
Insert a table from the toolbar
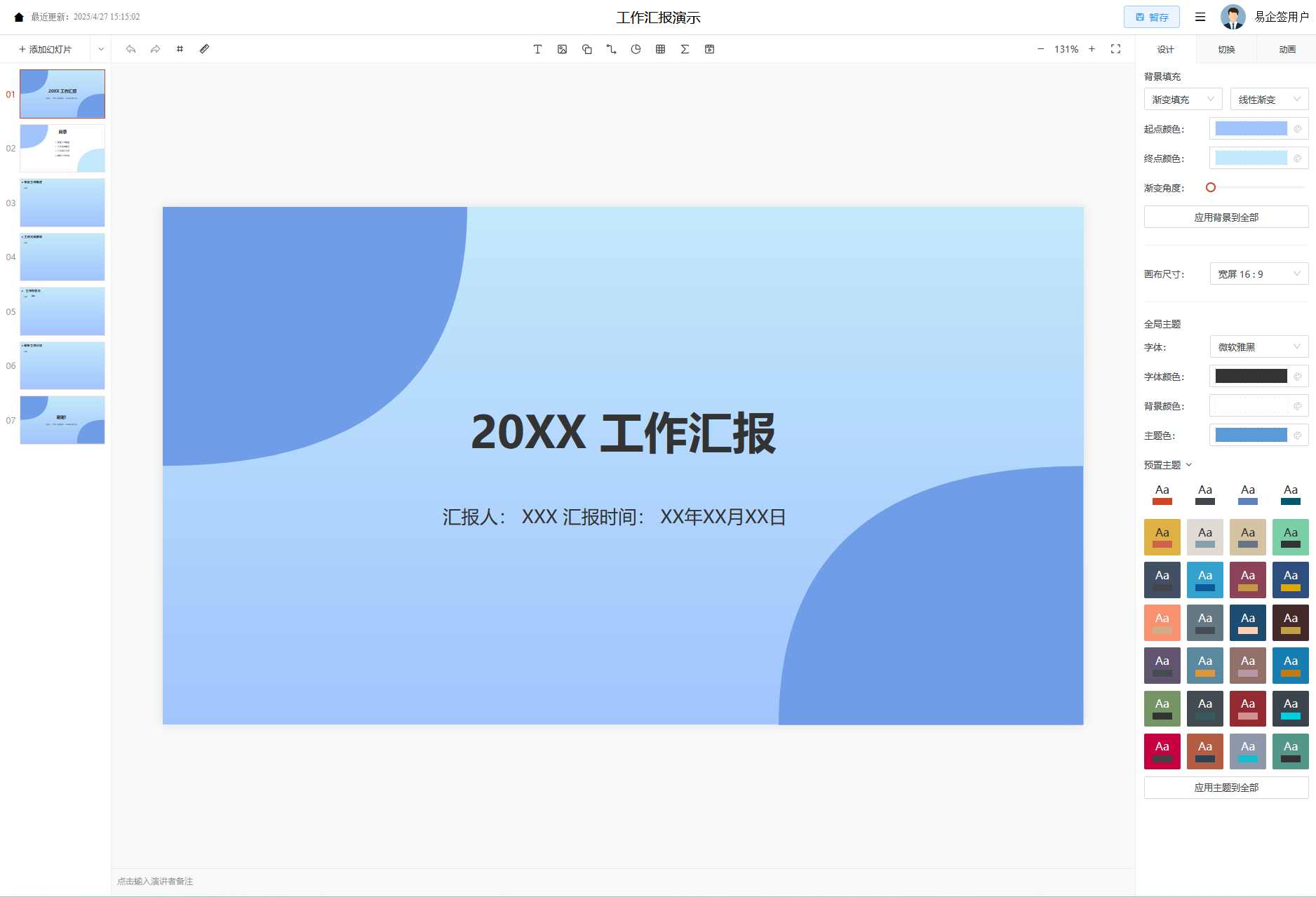(x=660, y=49)
